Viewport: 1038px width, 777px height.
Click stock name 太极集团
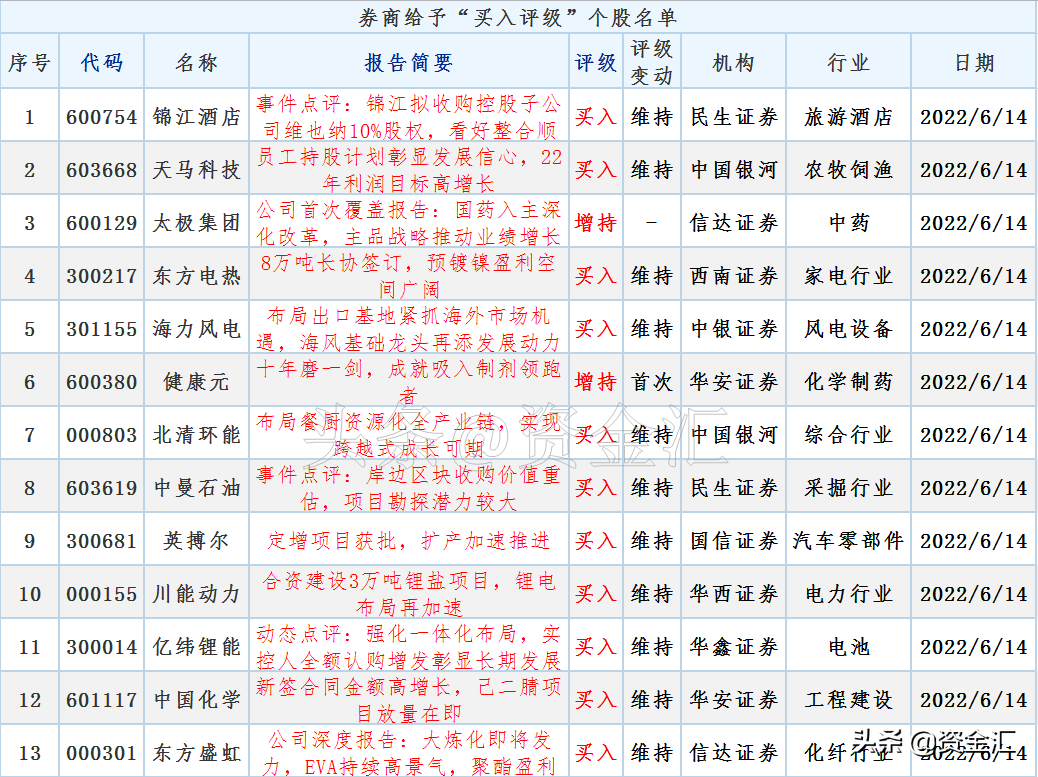pos(196,223)
